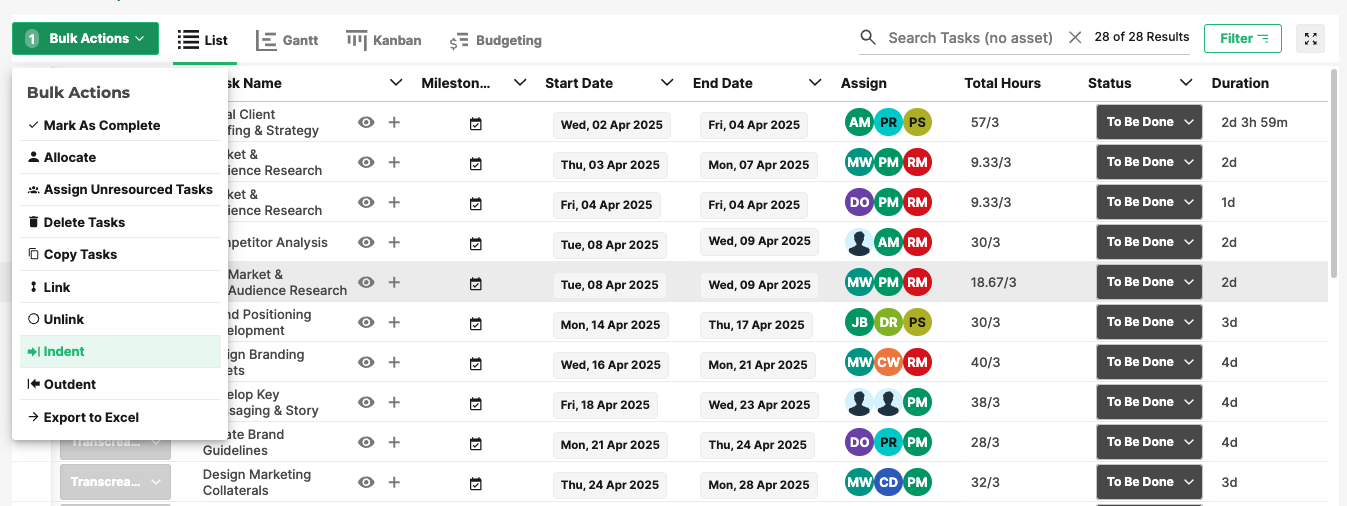Click plus icon on Competitor Analysis row

click(x=394, y=242)
